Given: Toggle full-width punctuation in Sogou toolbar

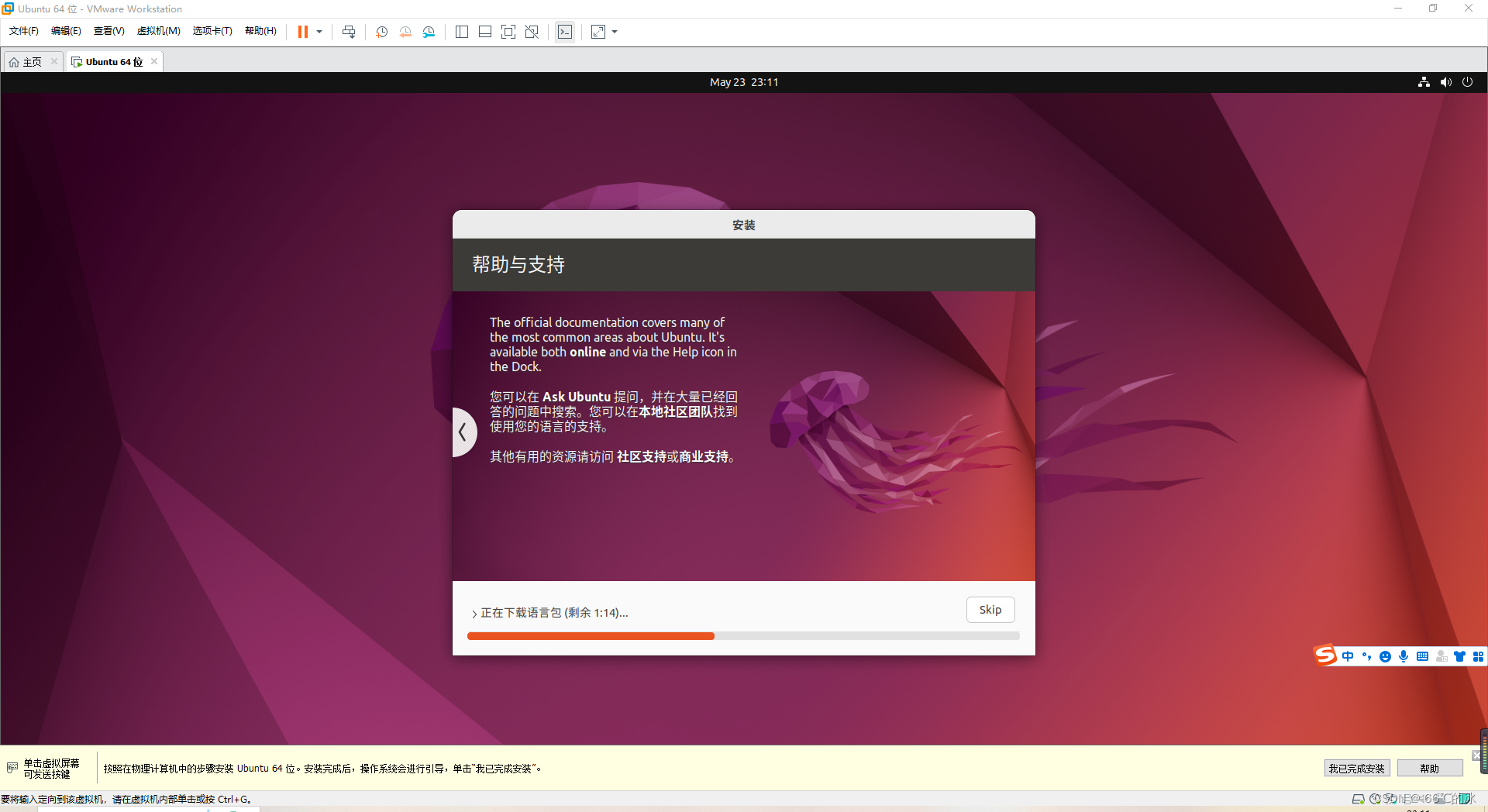Looking at the screenshot, I should (x=1367, y=656).
